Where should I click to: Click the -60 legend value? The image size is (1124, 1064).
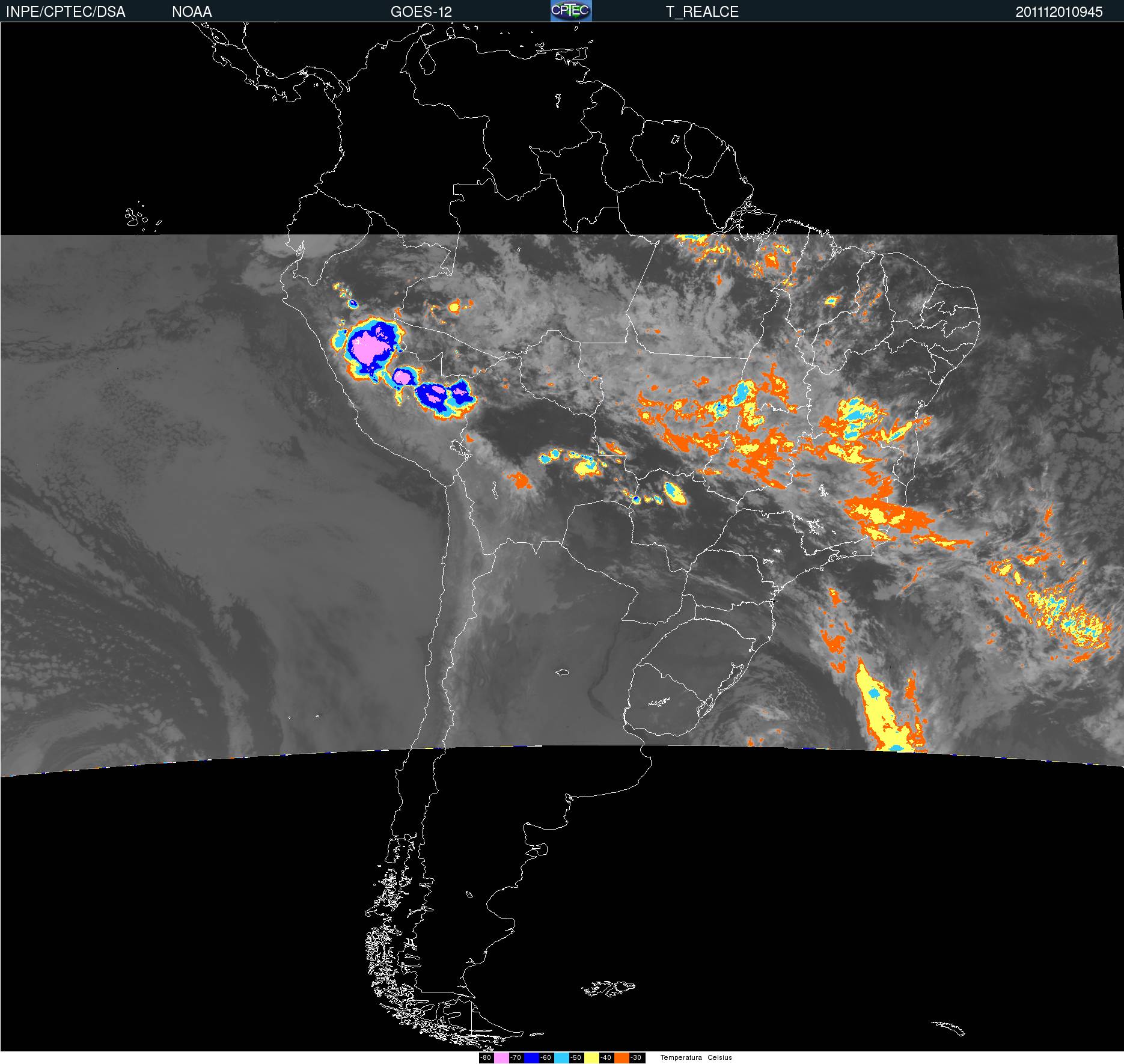[x=546, y=1057]
